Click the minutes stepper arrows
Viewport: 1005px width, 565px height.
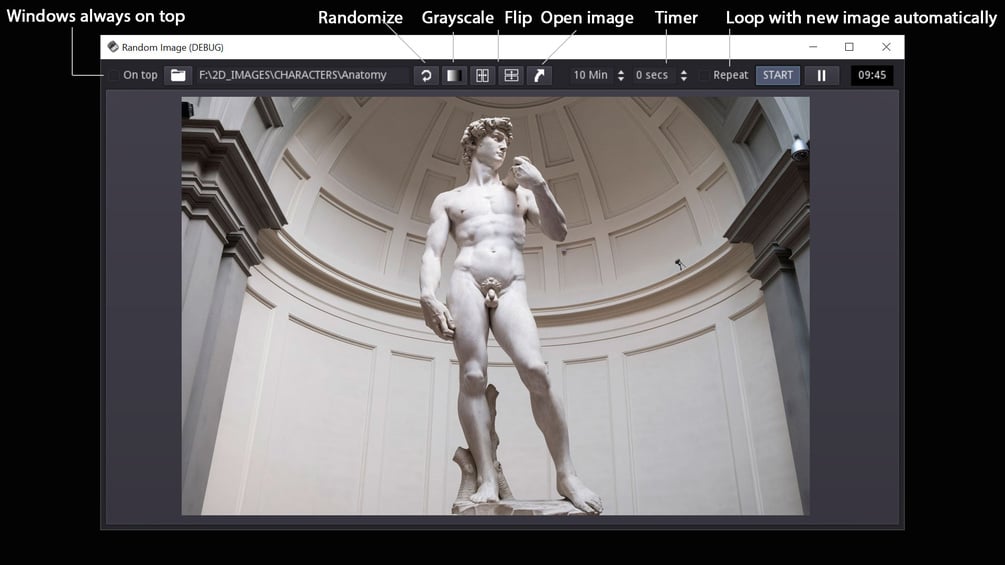click(x=620, y=76)
